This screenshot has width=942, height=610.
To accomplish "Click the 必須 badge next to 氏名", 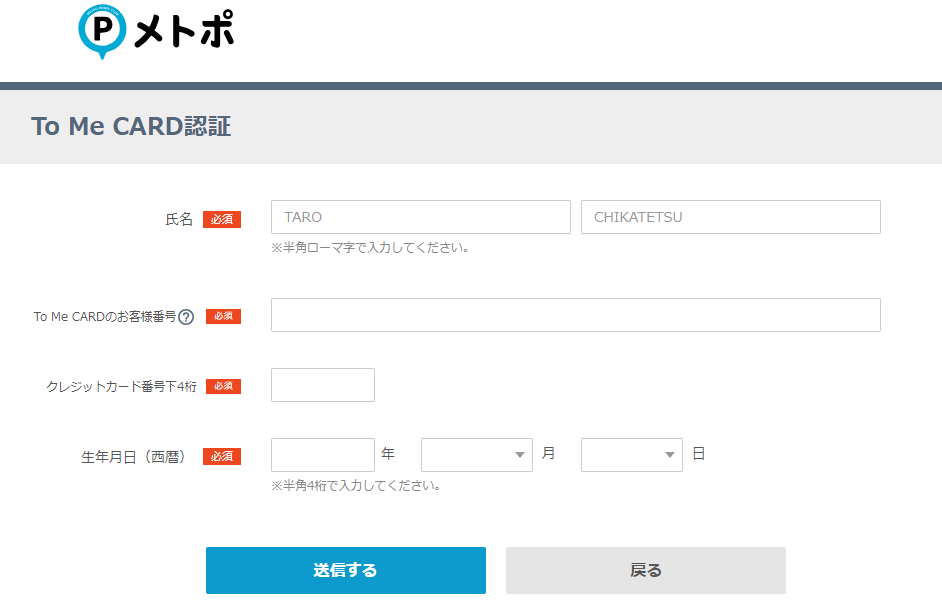I will coord(222,219).
